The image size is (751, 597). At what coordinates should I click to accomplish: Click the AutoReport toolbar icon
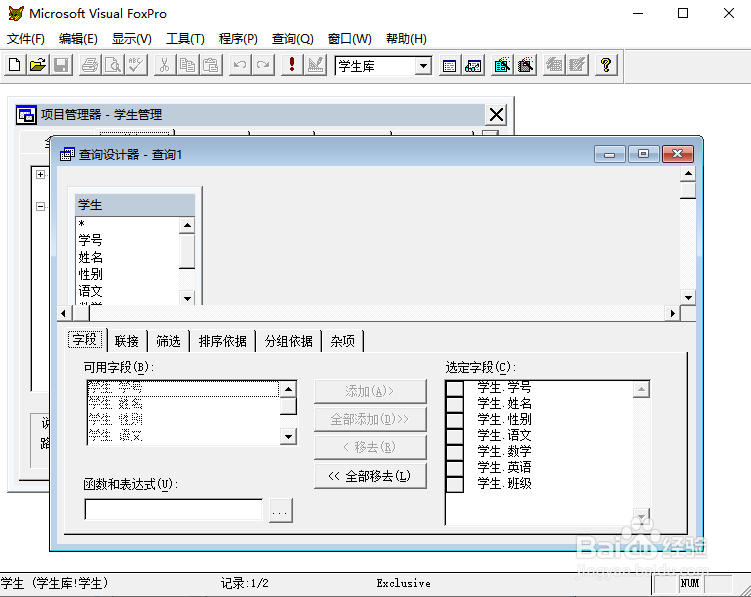point(577,66)
